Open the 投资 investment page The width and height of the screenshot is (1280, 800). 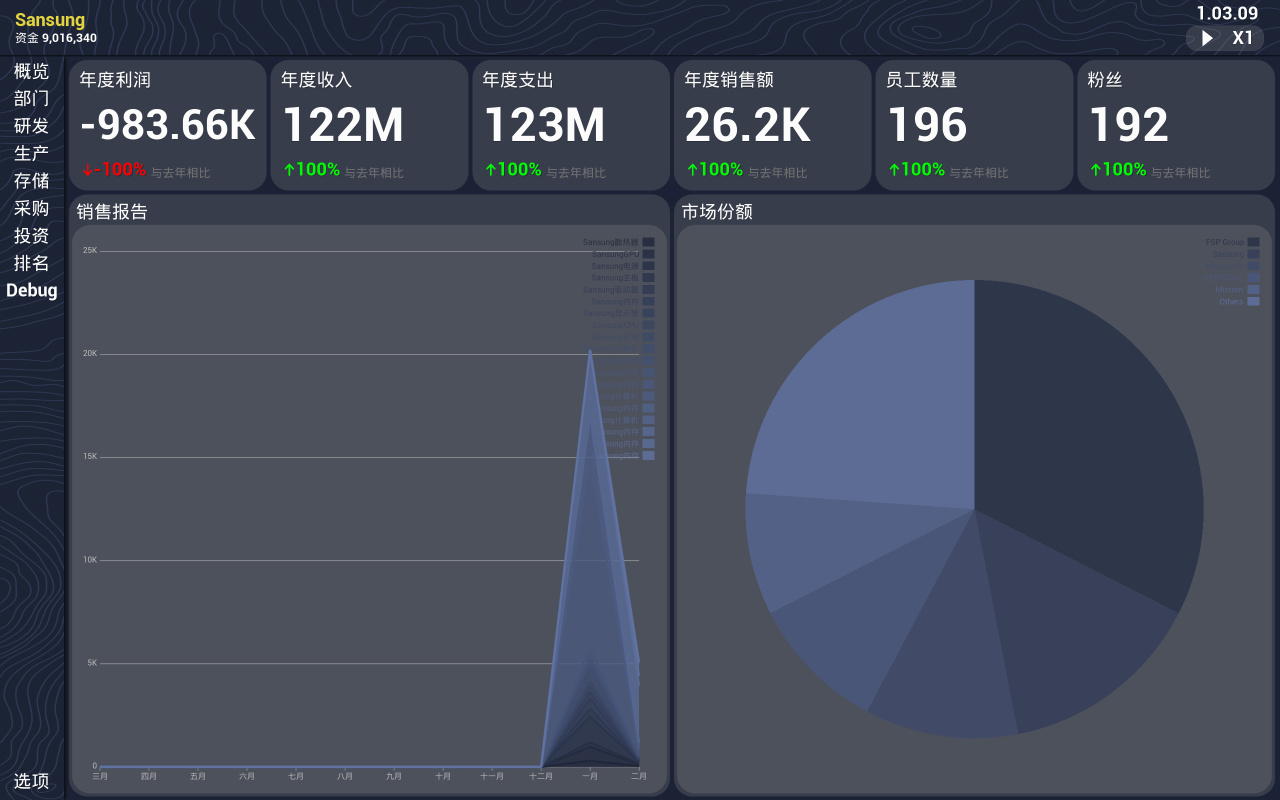31,236
